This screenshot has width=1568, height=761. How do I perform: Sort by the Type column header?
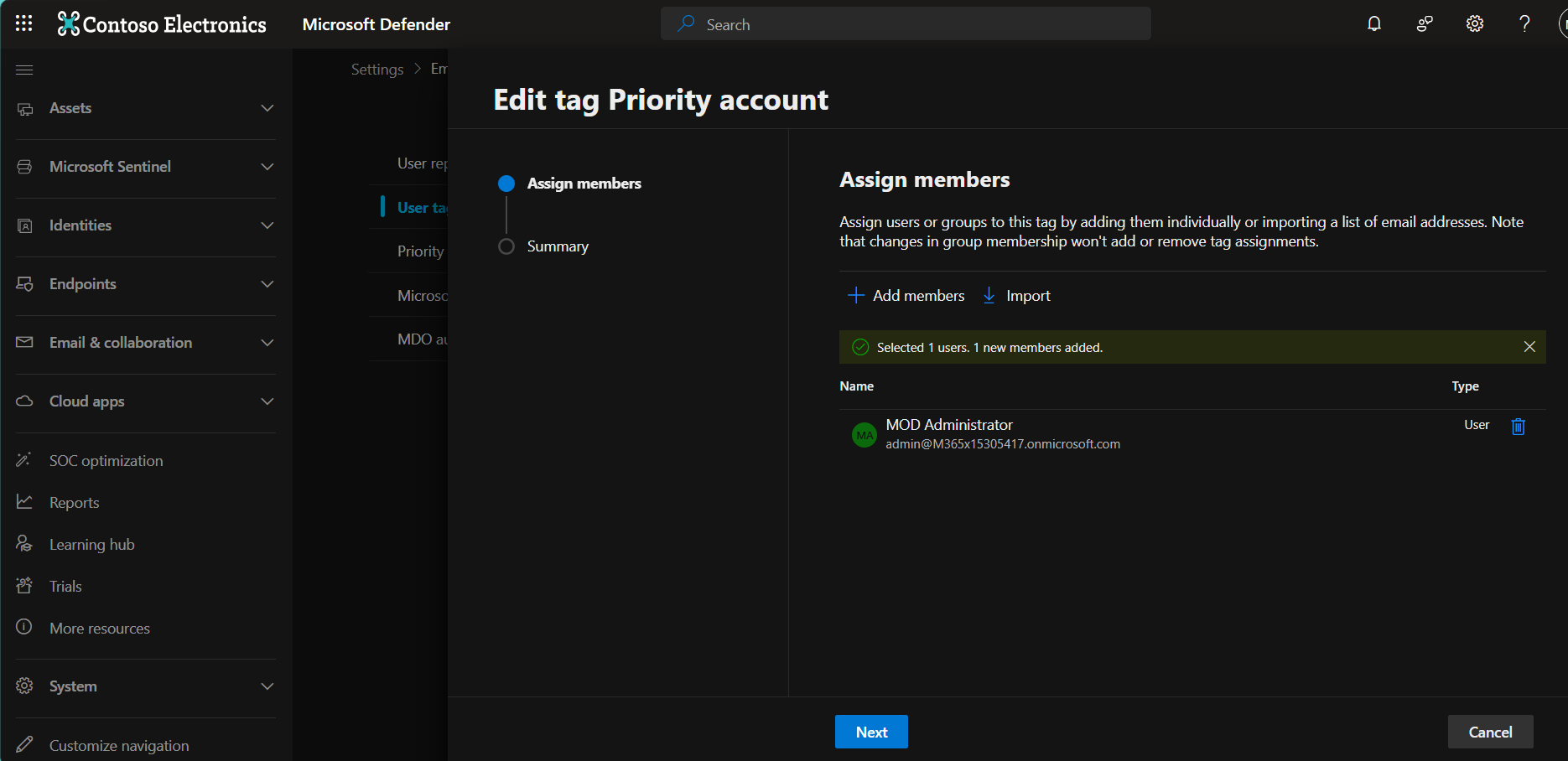pyautogui.click(x=1465, y=386)
